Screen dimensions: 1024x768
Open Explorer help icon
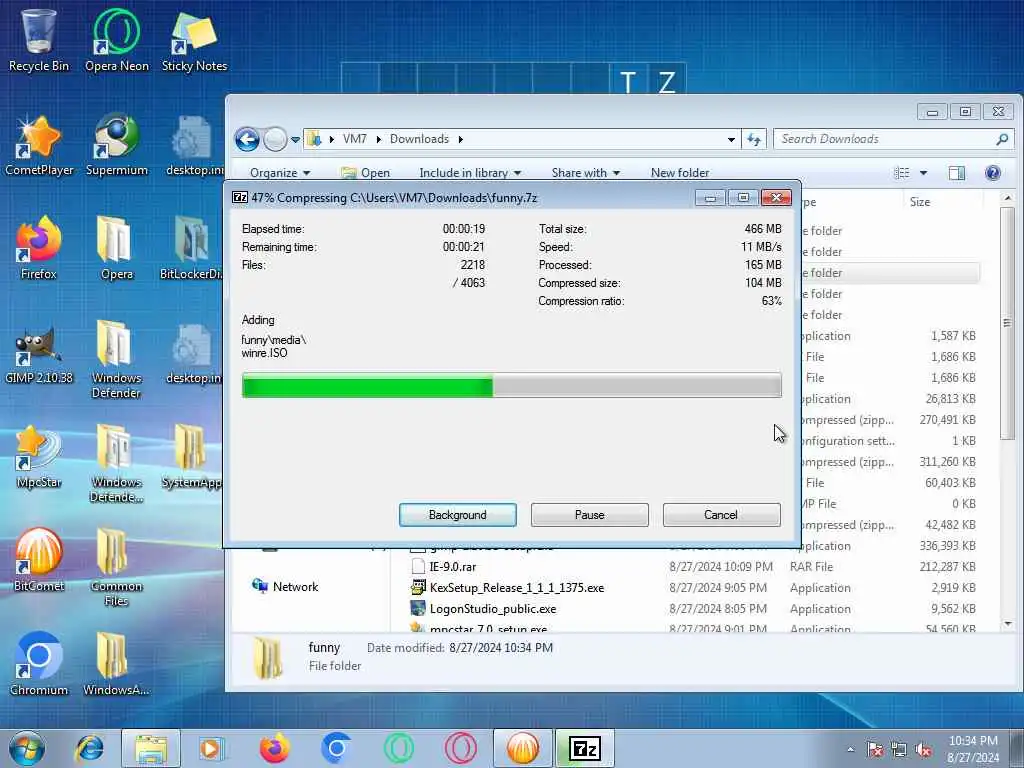click(x=993, y=172)
